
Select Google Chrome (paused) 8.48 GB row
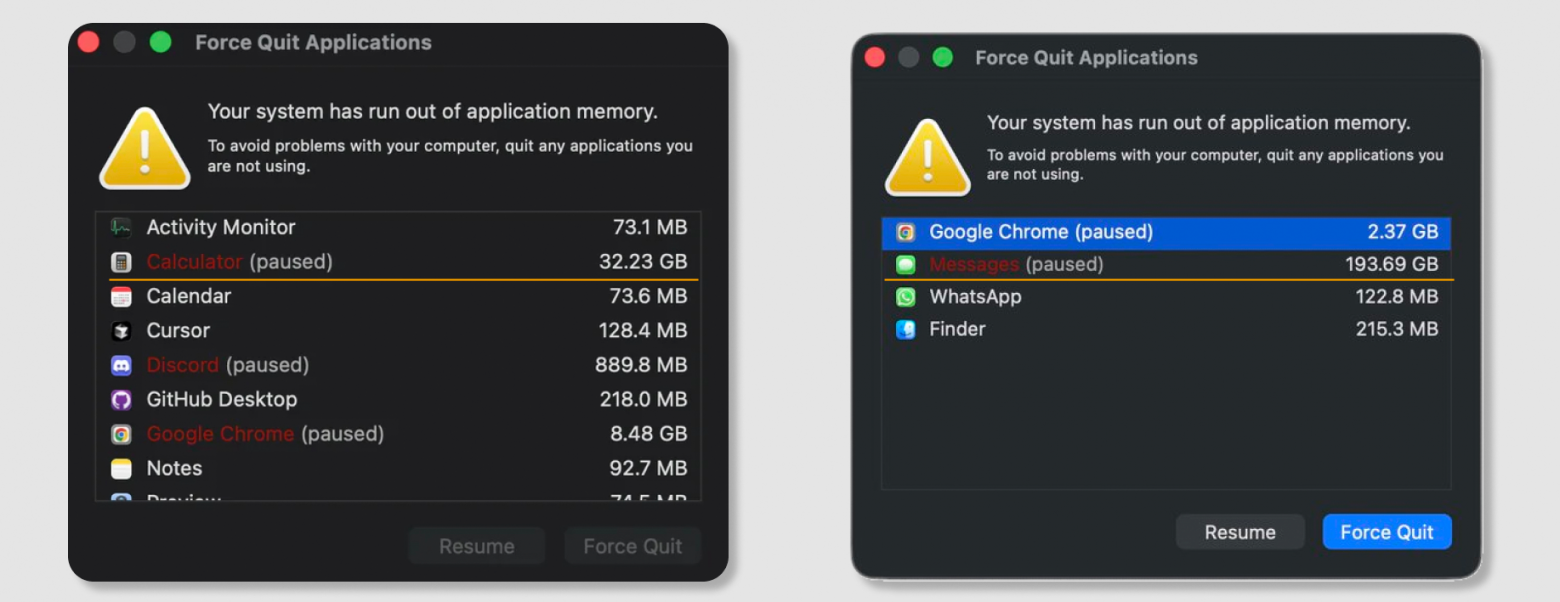click(x=400, y=434)
